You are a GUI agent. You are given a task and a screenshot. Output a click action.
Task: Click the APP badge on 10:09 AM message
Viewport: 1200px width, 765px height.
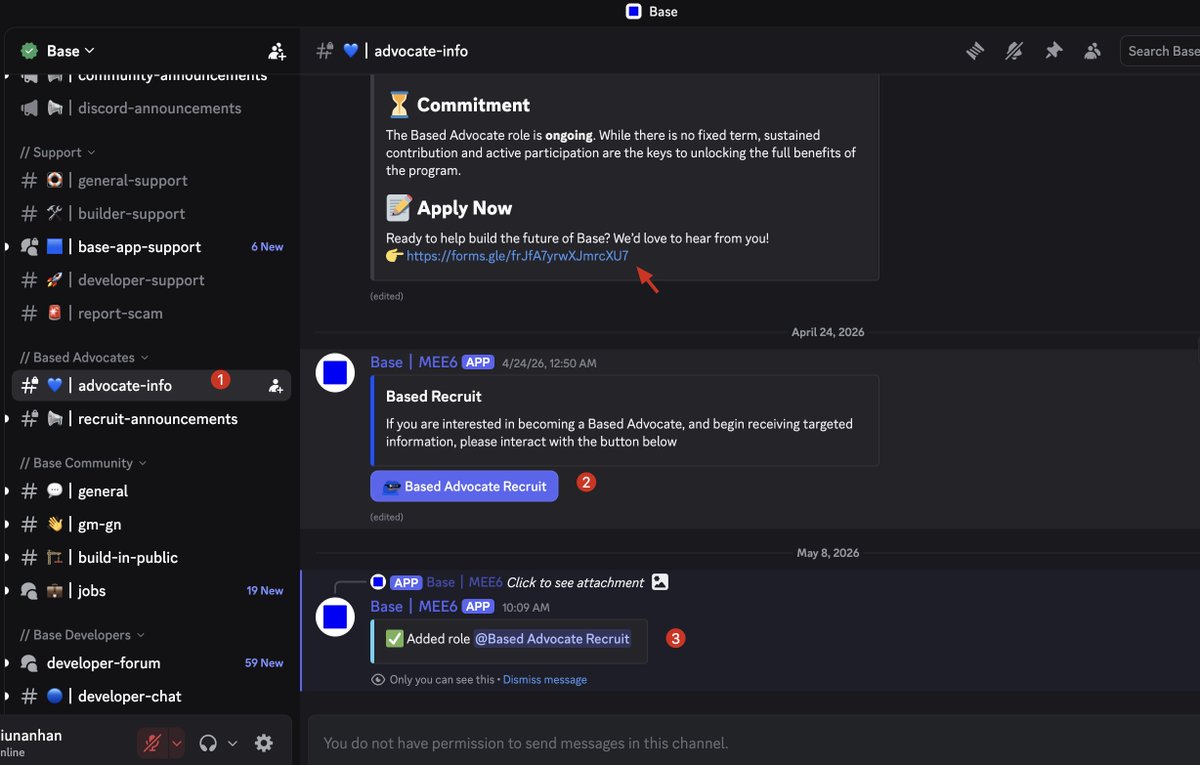click(x=478, y=606)
